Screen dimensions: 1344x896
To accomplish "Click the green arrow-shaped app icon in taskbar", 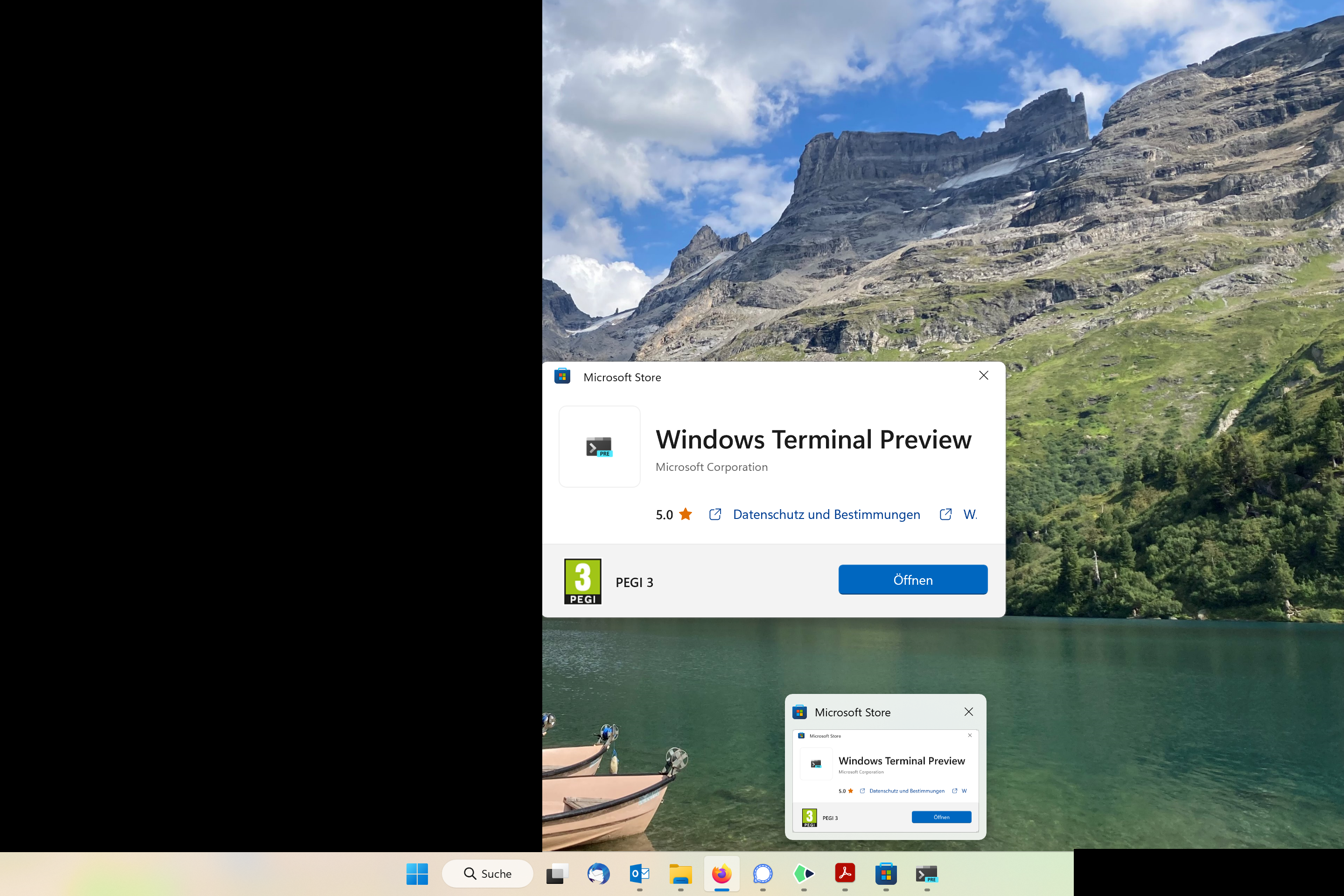I will pos(804,874).
